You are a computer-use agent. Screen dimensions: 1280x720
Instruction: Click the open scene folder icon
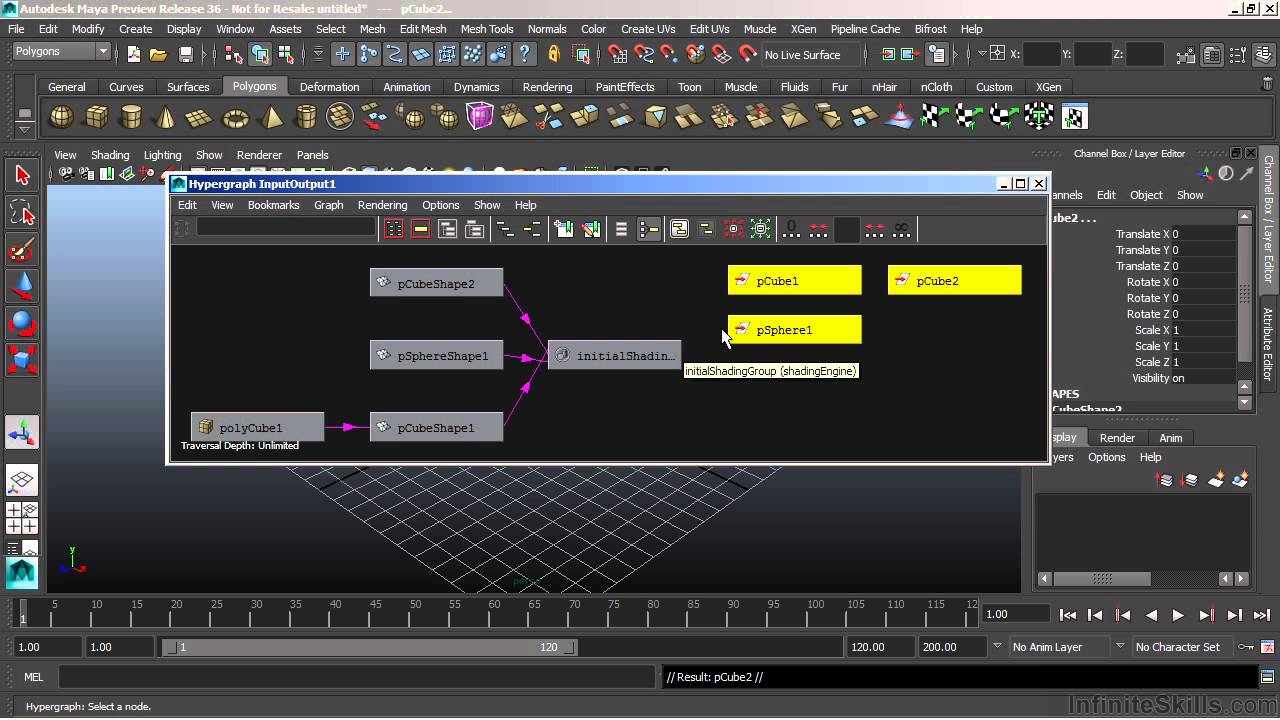(157, 54)
